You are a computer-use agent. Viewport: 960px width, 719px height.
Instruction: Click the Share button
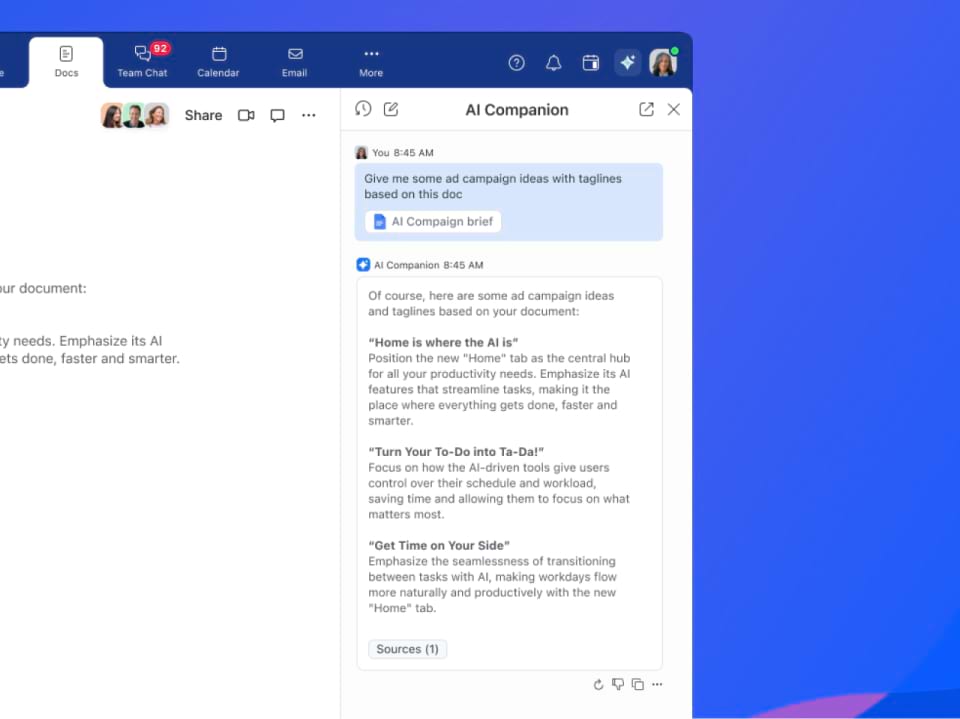coord(203,115)
